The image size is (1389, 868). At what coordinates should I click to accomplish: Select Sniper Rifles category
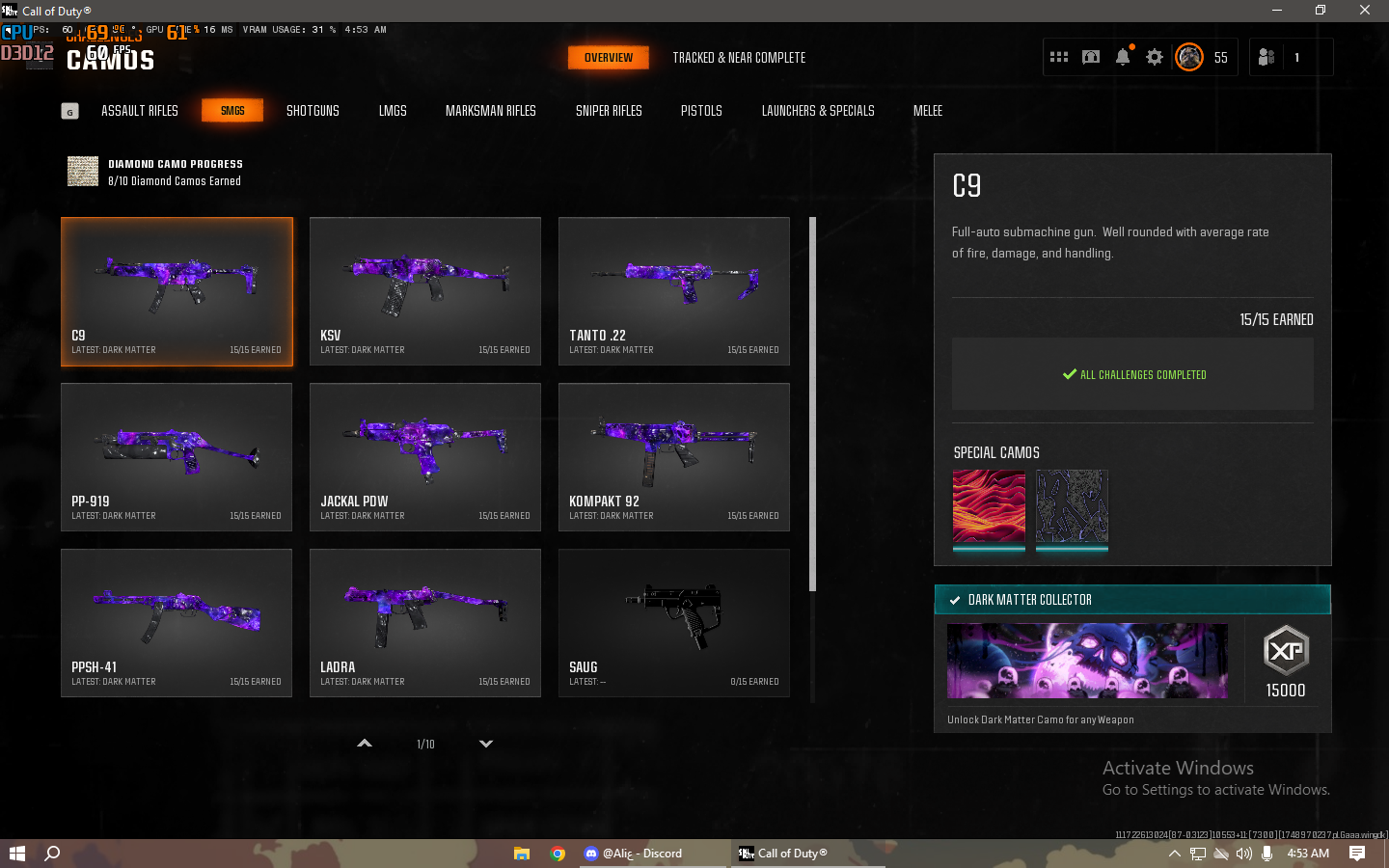tap(609, 111)
